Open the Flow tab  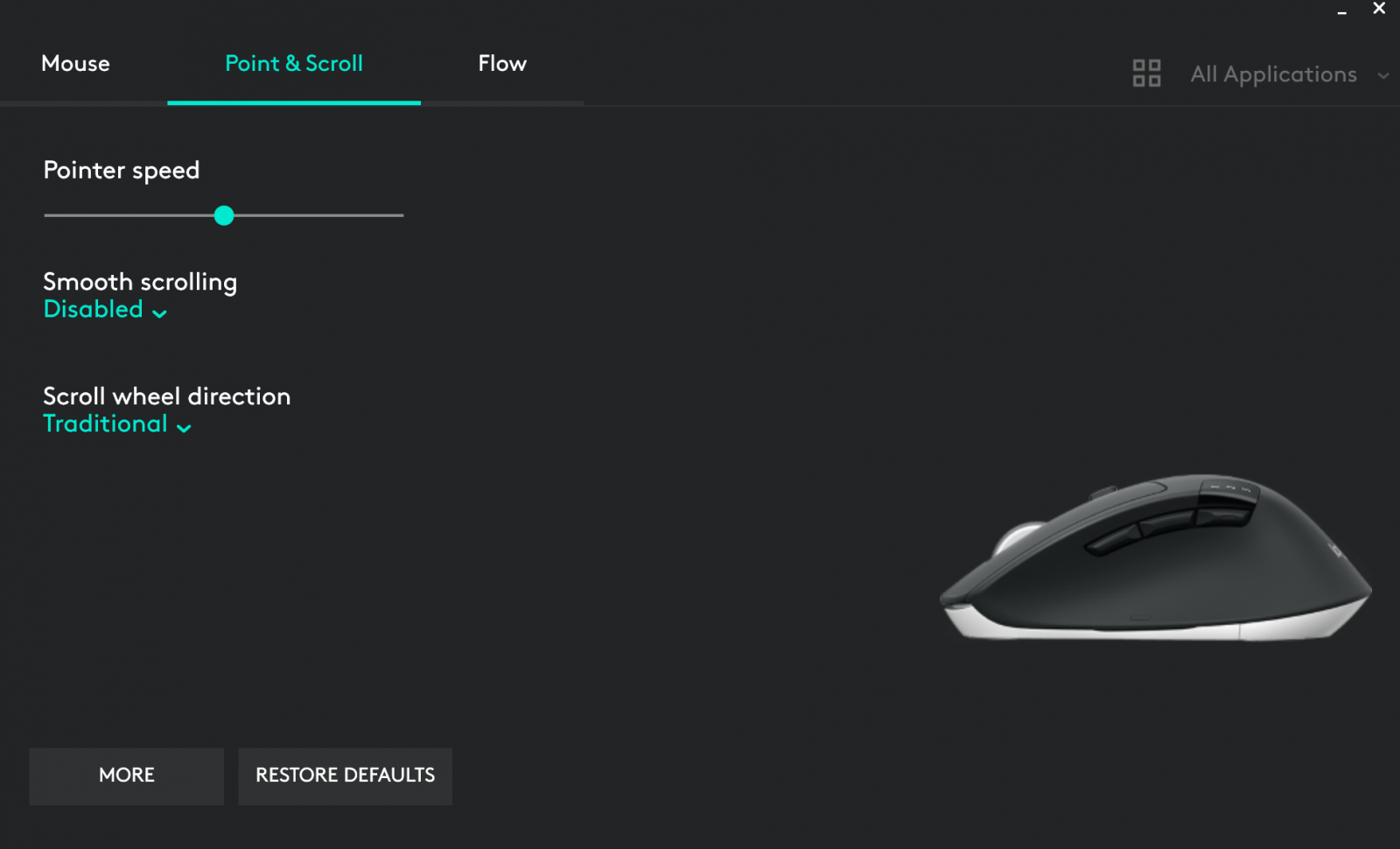pyautogui.click(x=502, y=64)
